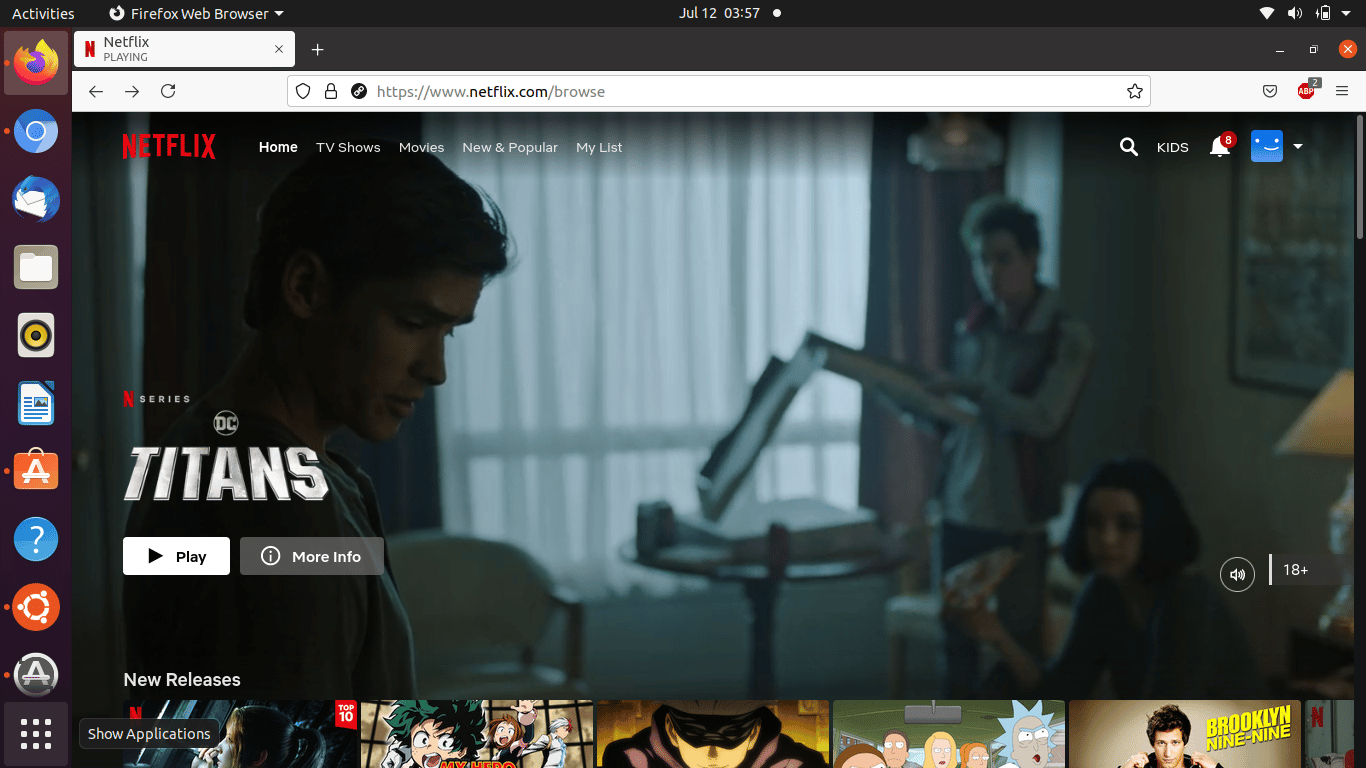1366x768 pixels.
Task: Go to Netflix Home tab
Action: pyautogui.click(x=278, y=147)
